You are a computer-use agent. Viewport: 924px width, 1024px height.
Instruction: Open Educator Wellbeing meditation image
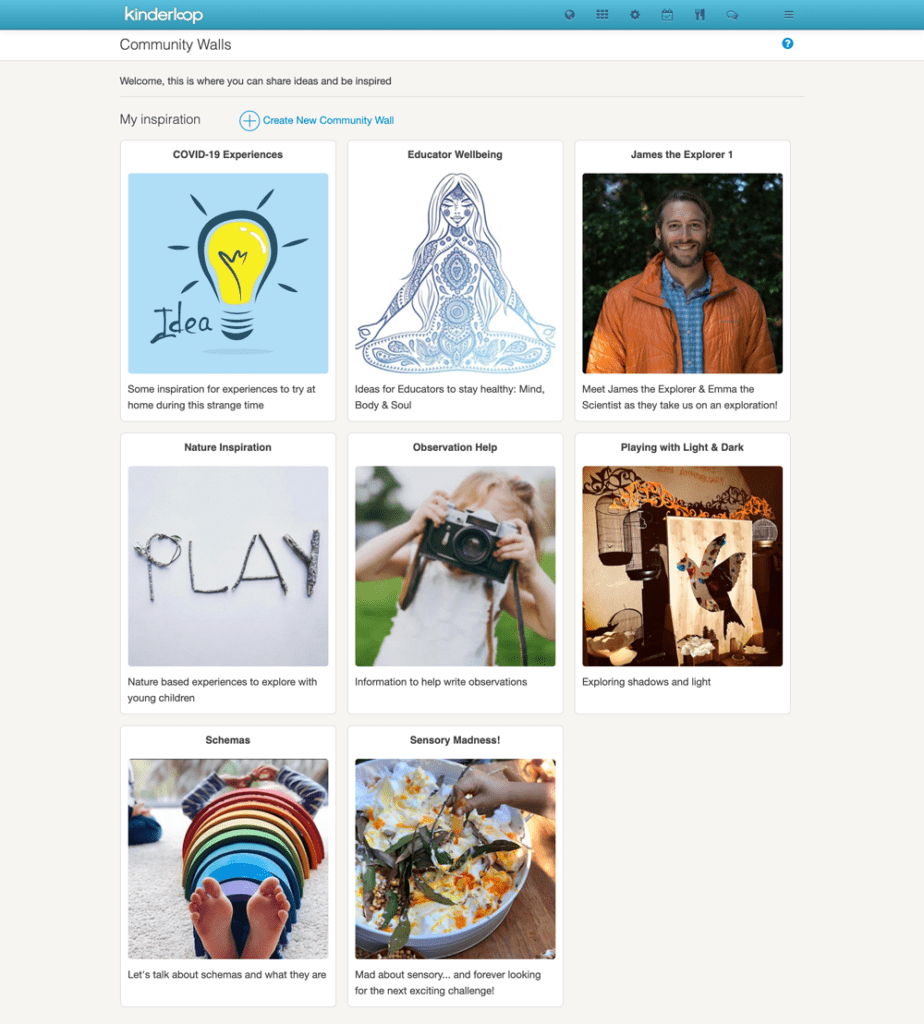pos(455,273)
